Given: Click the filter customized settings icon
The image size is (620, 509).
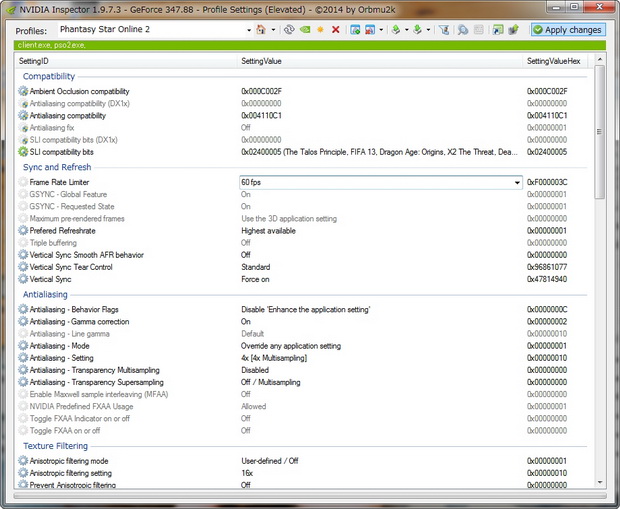Looking at the screenshot, I should (x=444, y=30).
